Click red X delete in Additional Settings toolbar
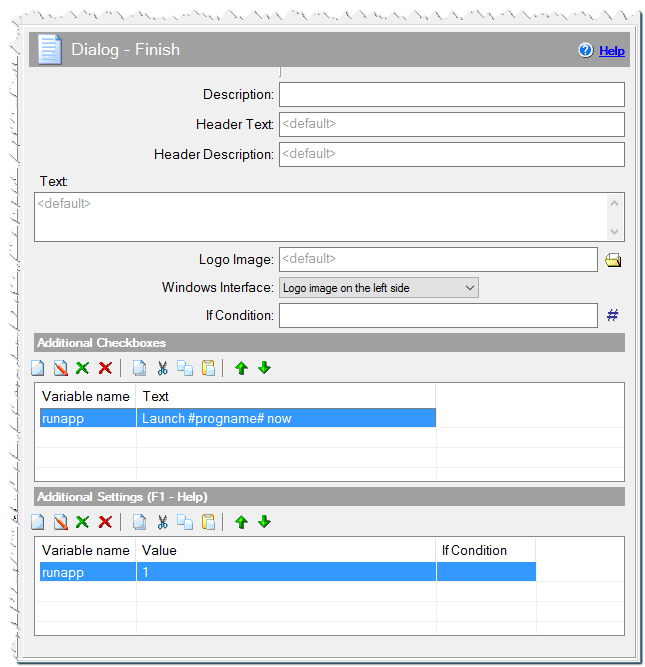This screenshot has height=667, width=645. point(105,522)
